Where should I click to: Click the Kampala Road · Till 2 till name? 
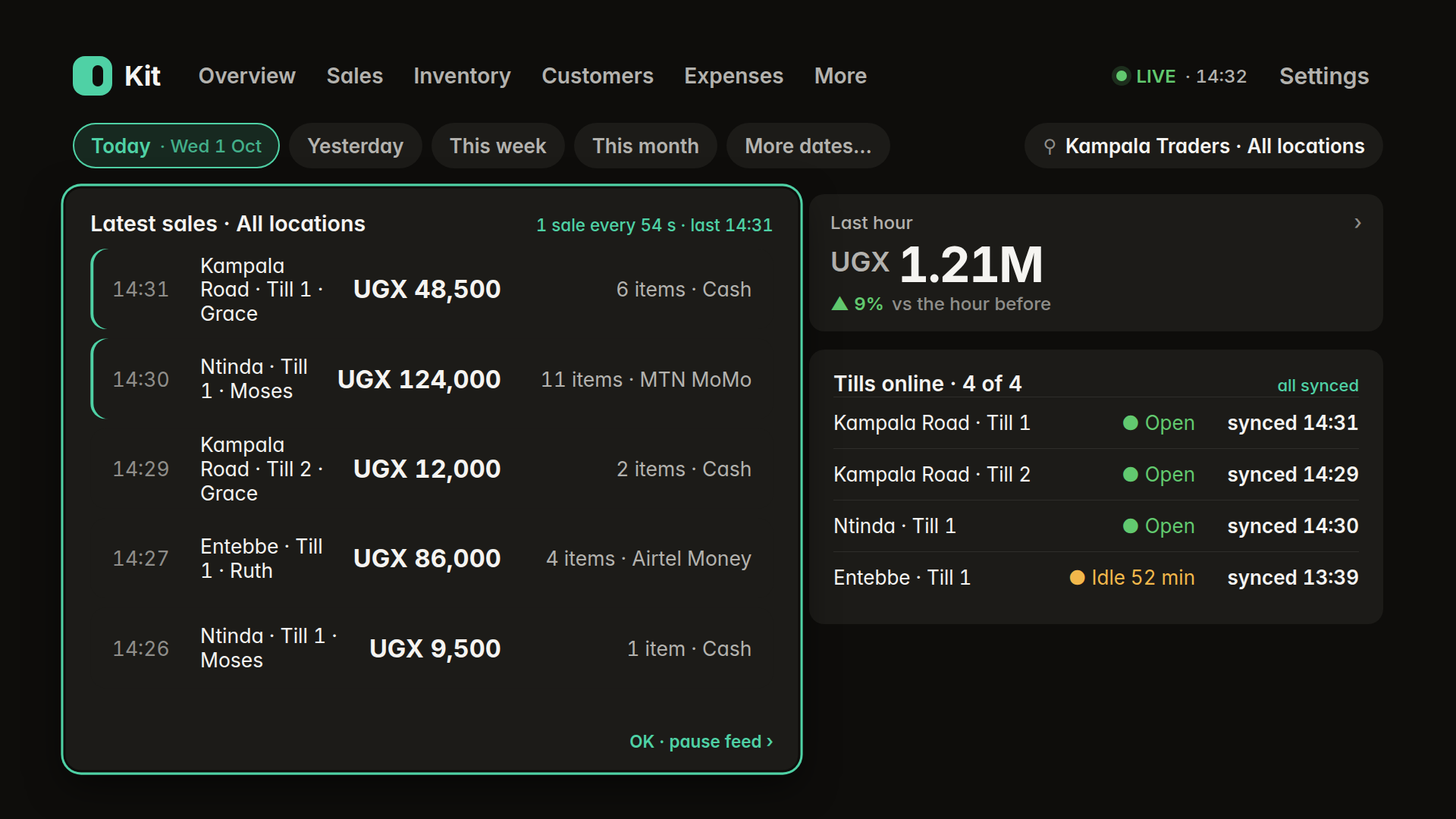[x=932, y=475]
